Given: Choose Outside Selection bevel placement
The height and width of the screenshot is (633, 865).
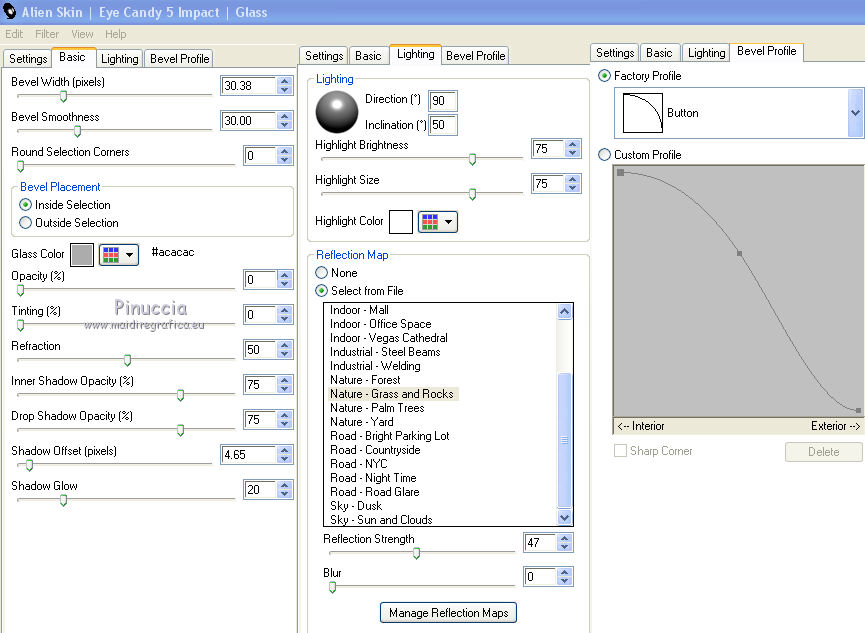Looking at the screenshot, I should tap(26, 223).
